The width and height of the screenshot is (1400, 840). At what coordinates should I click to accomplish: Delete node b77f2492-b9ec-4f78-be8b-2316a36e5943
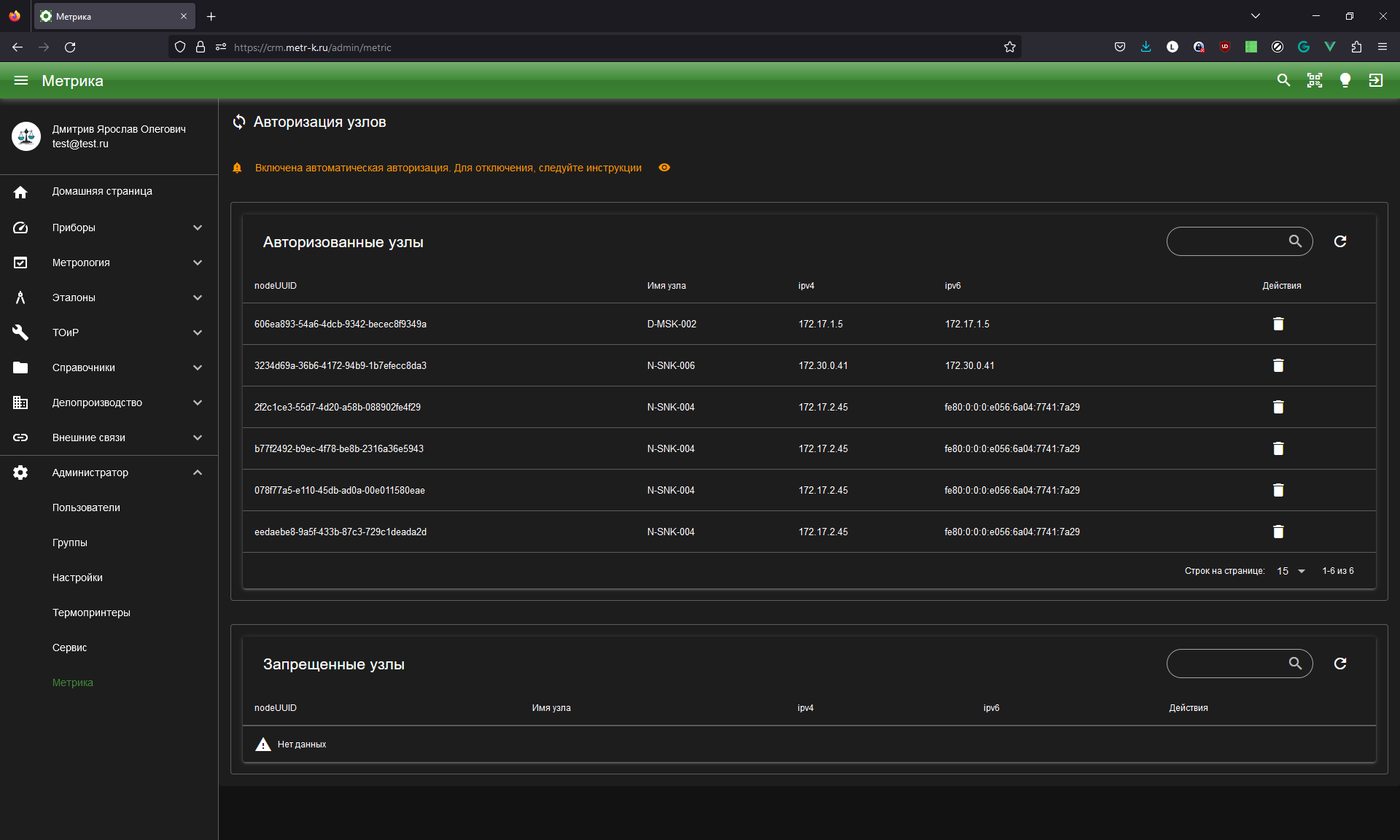(1278, 448)
